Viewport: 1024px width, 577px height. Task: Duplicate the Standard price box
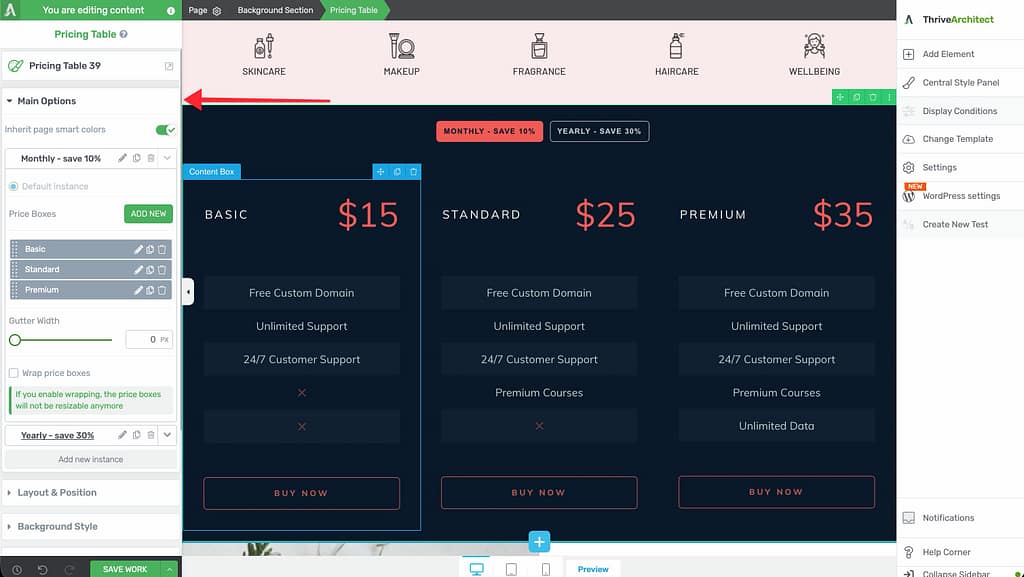pos(150,270)
